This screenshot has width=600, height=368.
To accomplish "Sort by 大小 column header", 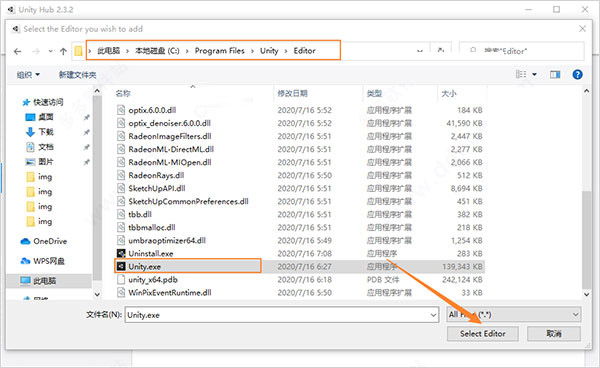I will point(449,93).
